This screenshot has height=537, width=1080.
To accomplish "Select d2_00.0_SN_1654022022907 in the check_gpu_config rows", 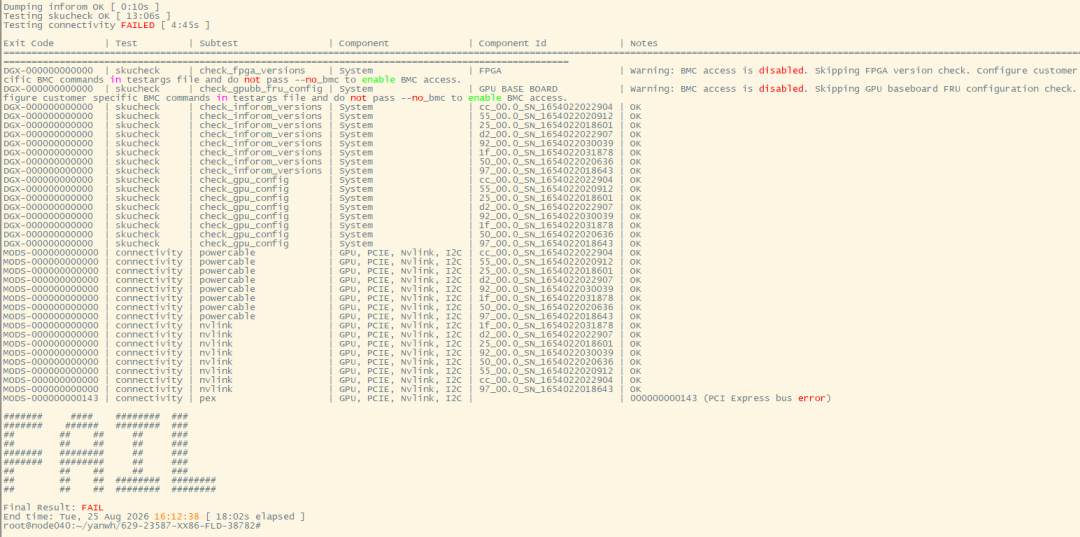I will click(x=546, y=207).
